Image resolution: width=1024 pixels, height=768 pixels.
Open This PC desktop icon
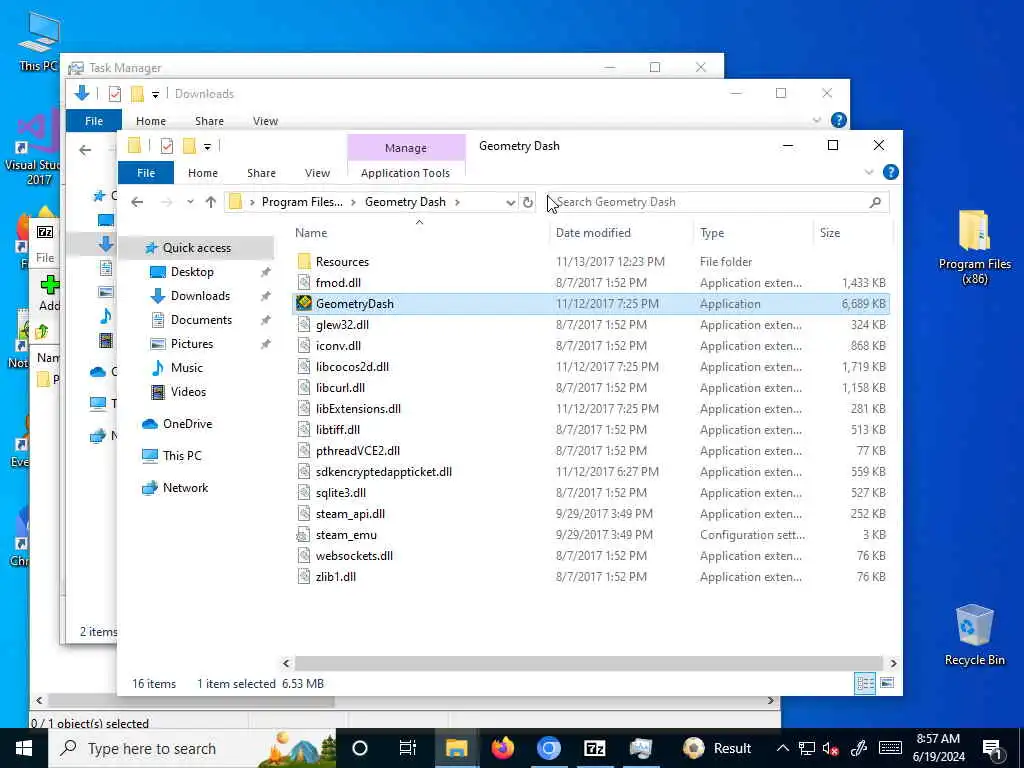(38, 40)
